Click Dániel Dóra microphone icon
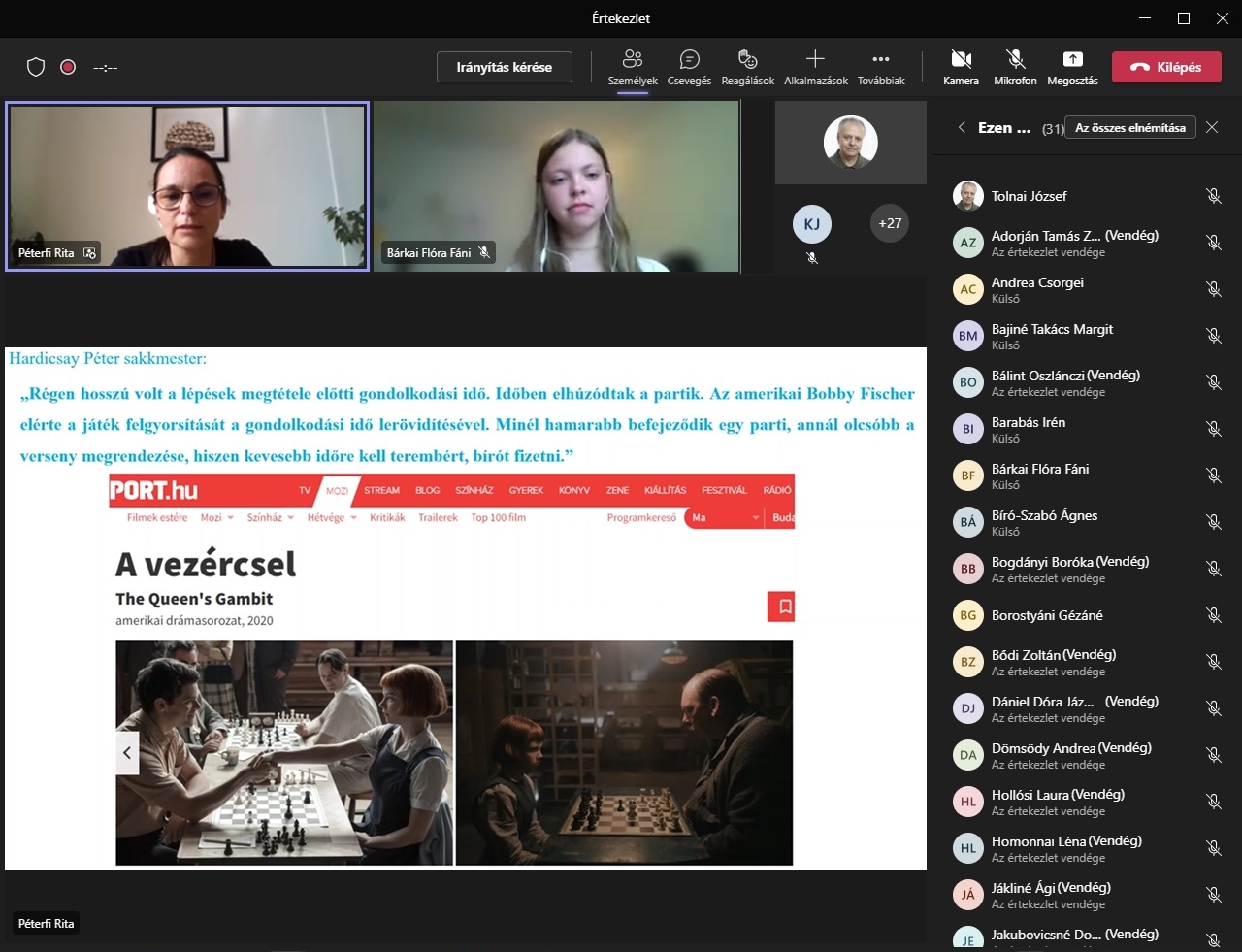Image resolution: width=1242 pixels, height=952 pixels. [1213, 708]
